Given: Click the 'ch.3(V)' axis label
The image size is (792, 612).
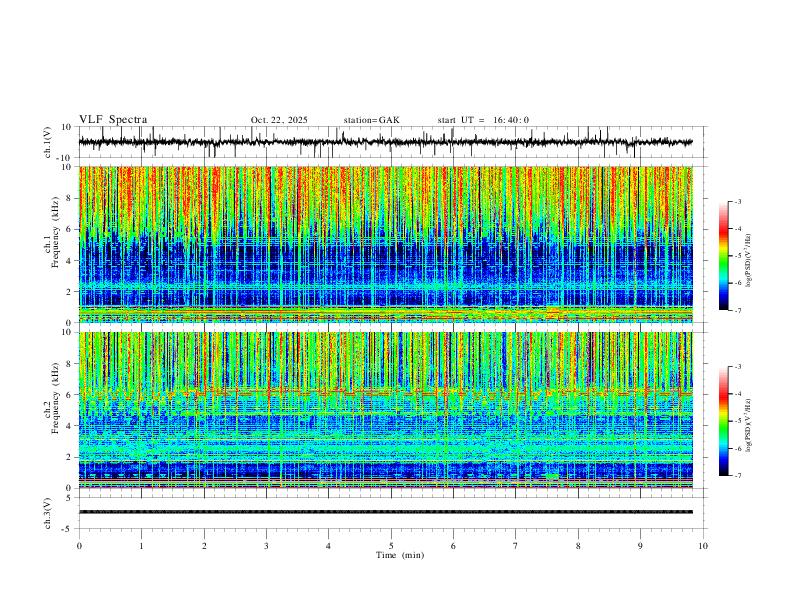Looking at the screenshot, I should [x=48, y=513].
